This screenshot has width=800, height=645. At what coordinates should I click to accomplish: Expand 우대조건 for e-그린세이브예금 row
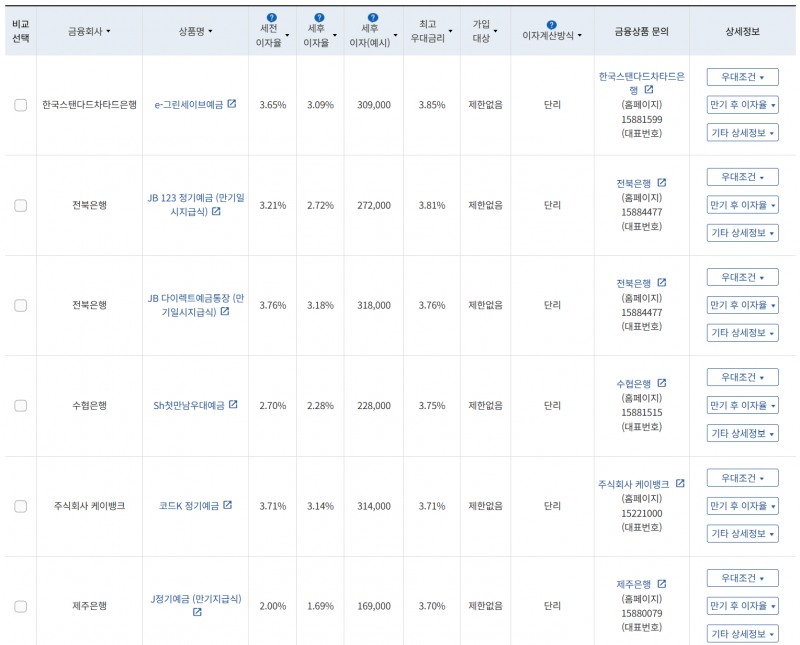tap(742, 77)
